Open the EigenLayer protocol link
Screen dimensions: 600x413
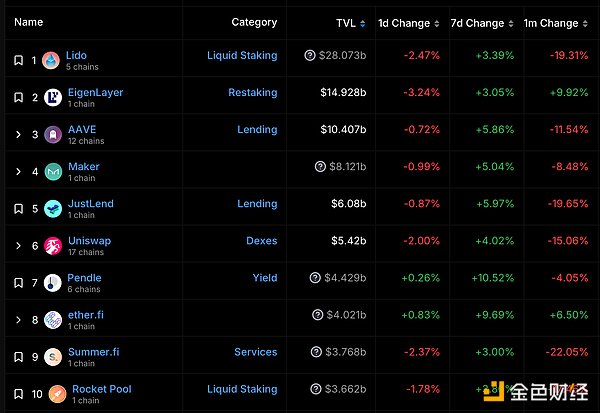tap(95, 92)
